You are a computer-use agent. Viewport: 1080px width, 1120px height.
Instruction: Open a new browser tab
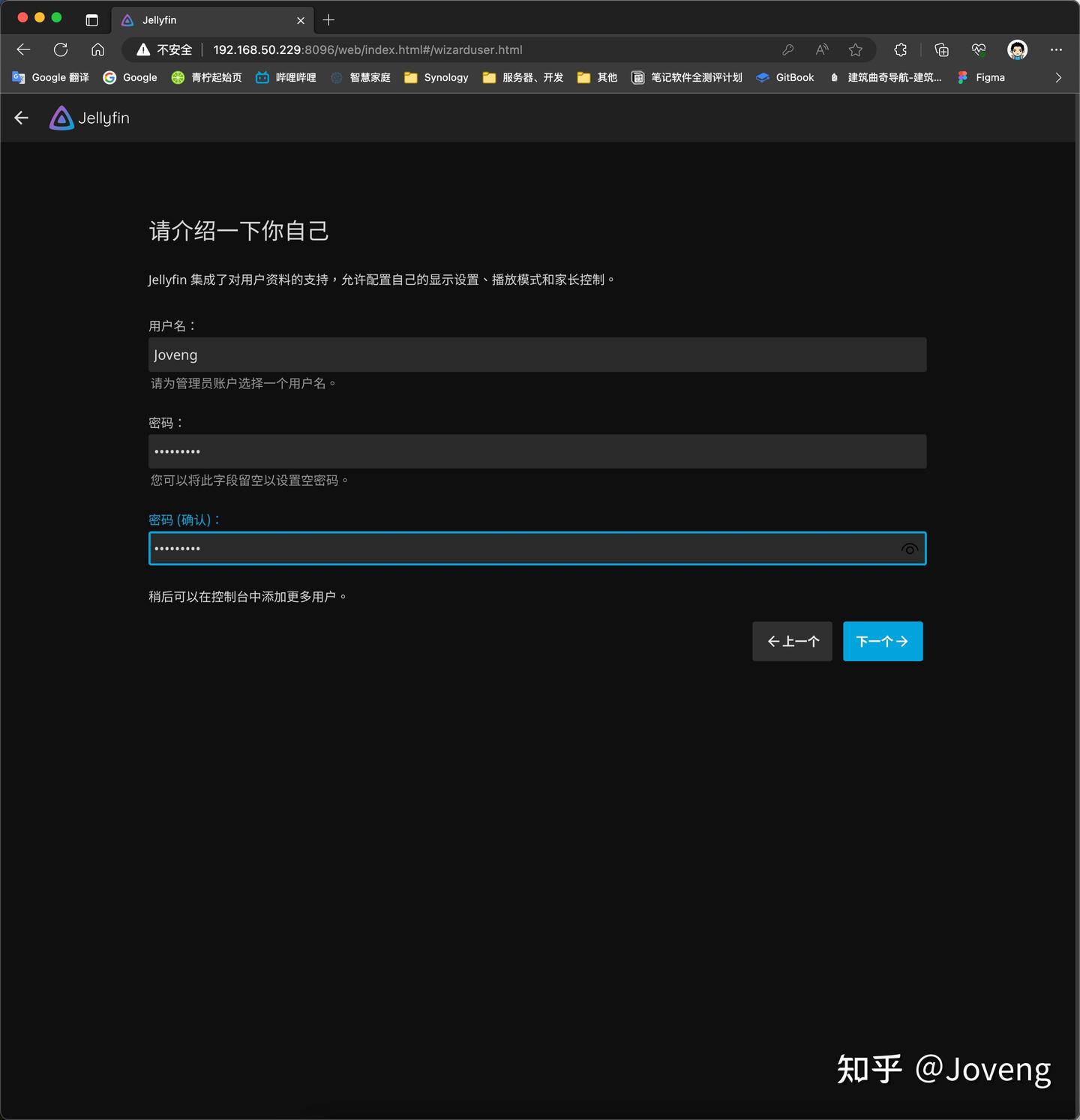(x=328, y=20)
